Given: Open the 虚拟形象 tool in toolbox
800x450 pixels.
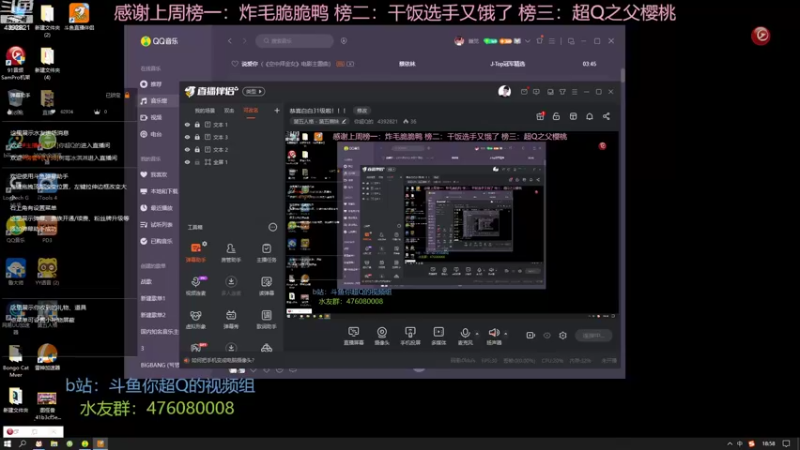Looking at the screenshot, I should pyautogui.click(x=196, y=319).
